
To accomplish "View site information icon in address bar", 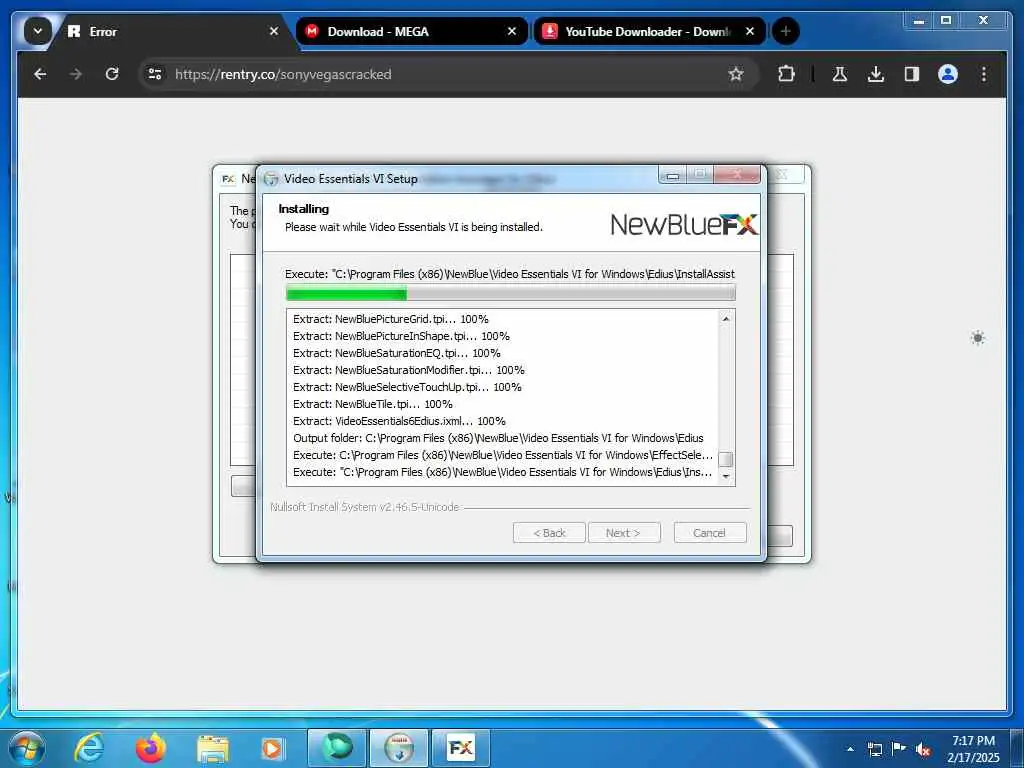I will click(155, 74).
